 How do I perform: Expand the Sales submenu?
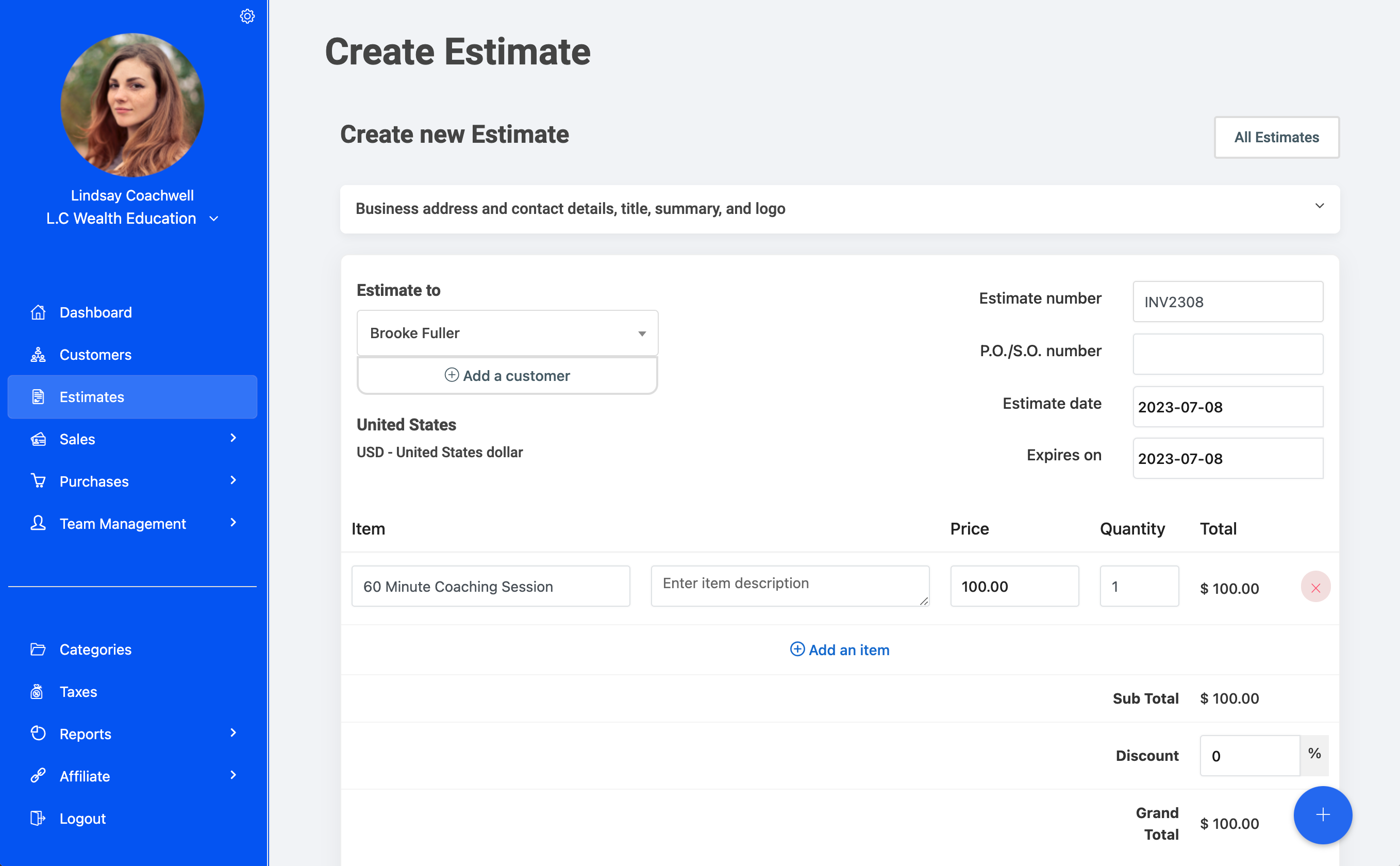pyautogui.click(x=232, y=439)
